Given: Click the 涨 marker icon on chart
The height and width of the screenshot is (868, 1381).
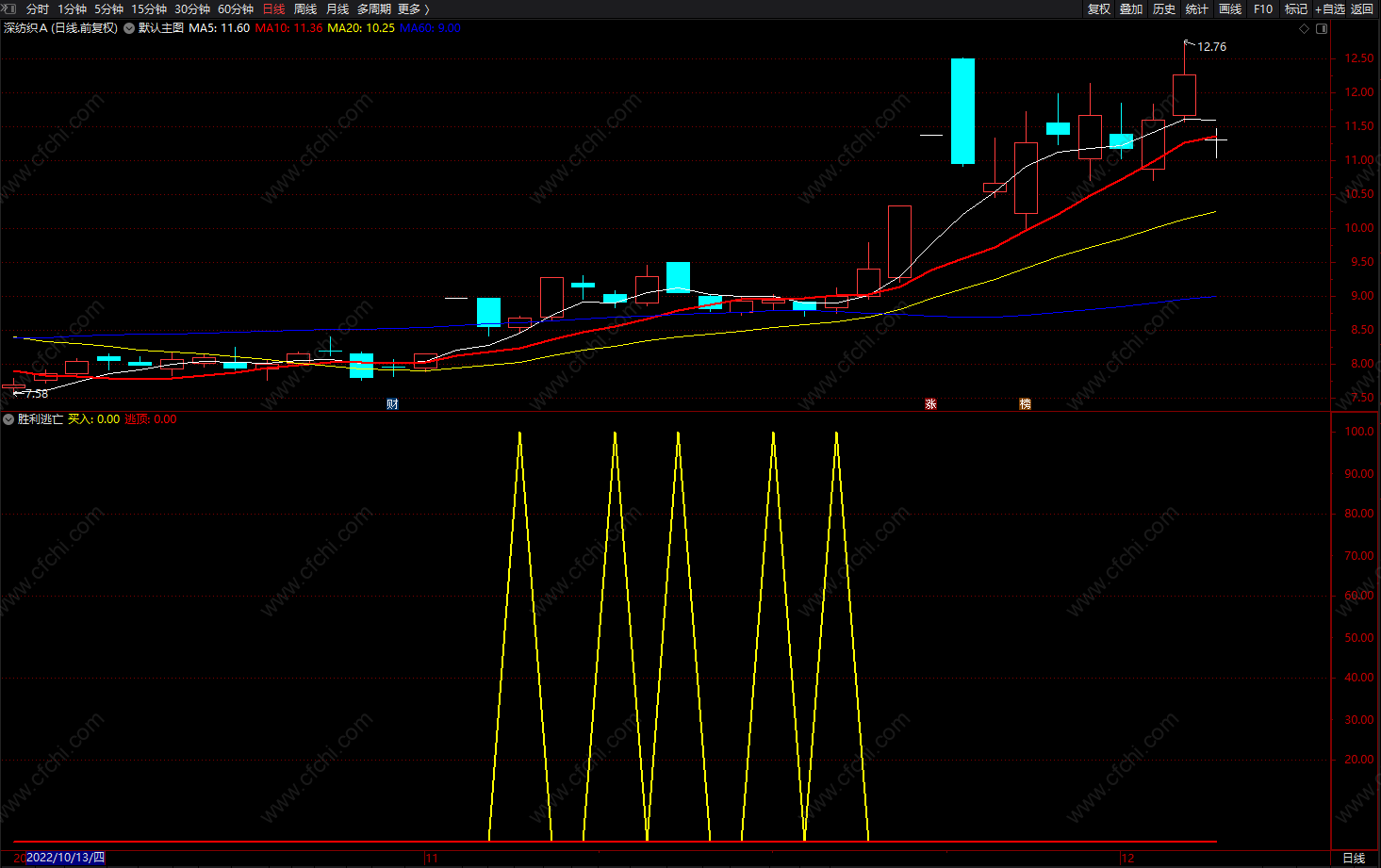Looking at the screenshot, I should pyautogui.click(x=930, y=403).
